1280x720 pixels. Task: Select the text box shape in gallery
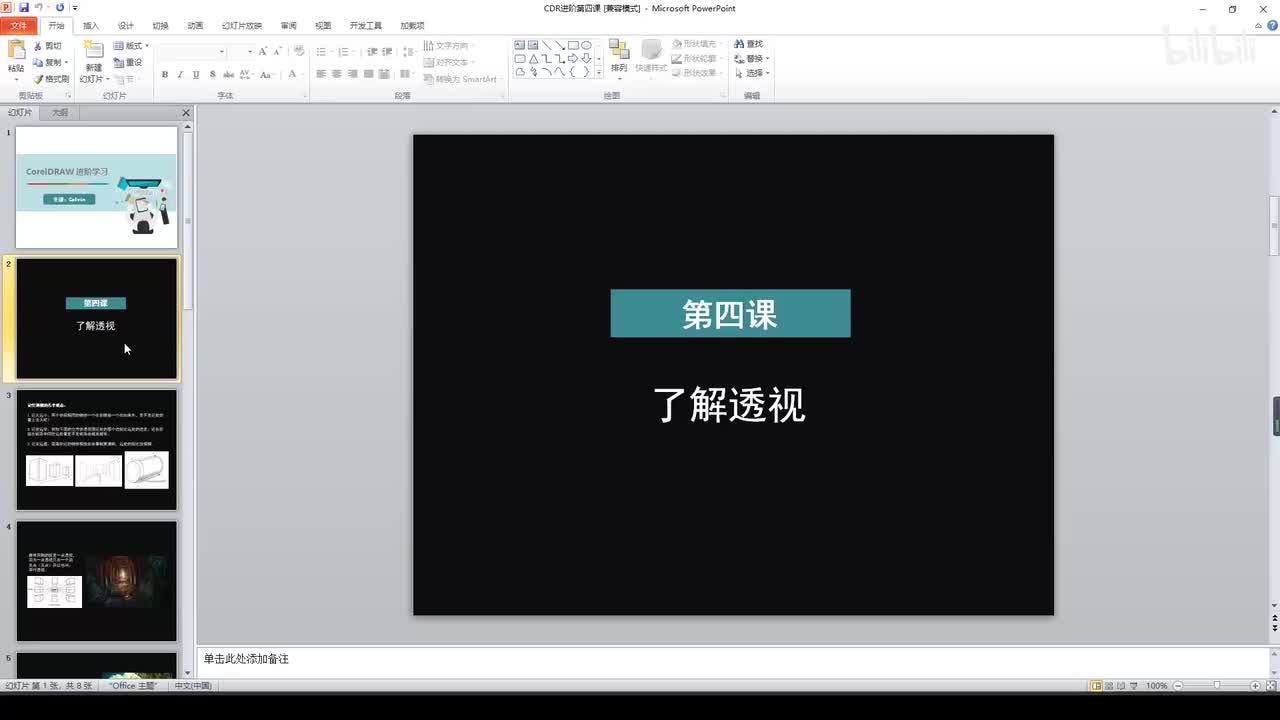tap(520, 45)
